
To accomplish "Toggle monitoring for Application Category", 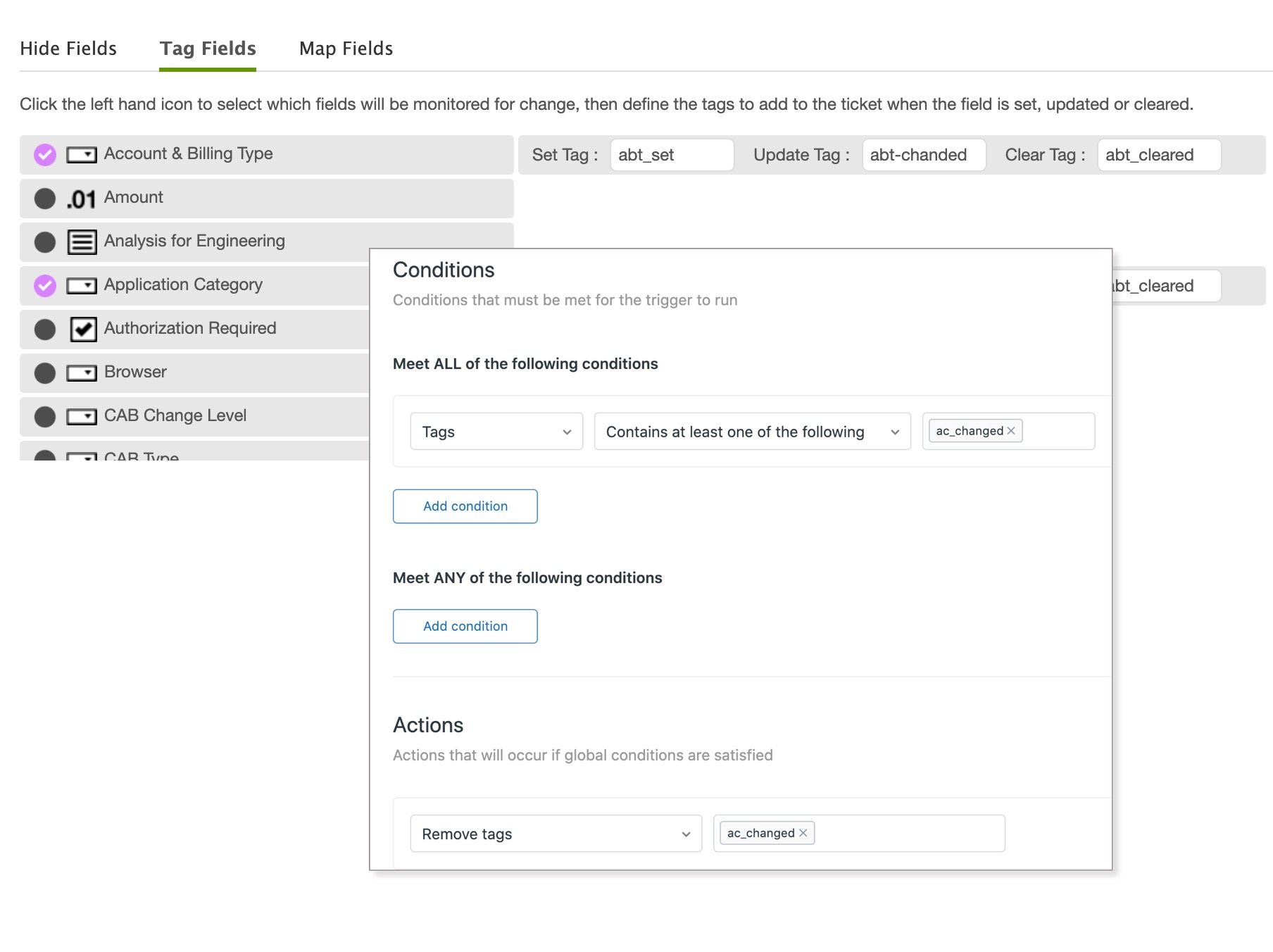I will (x=45, y=286).
